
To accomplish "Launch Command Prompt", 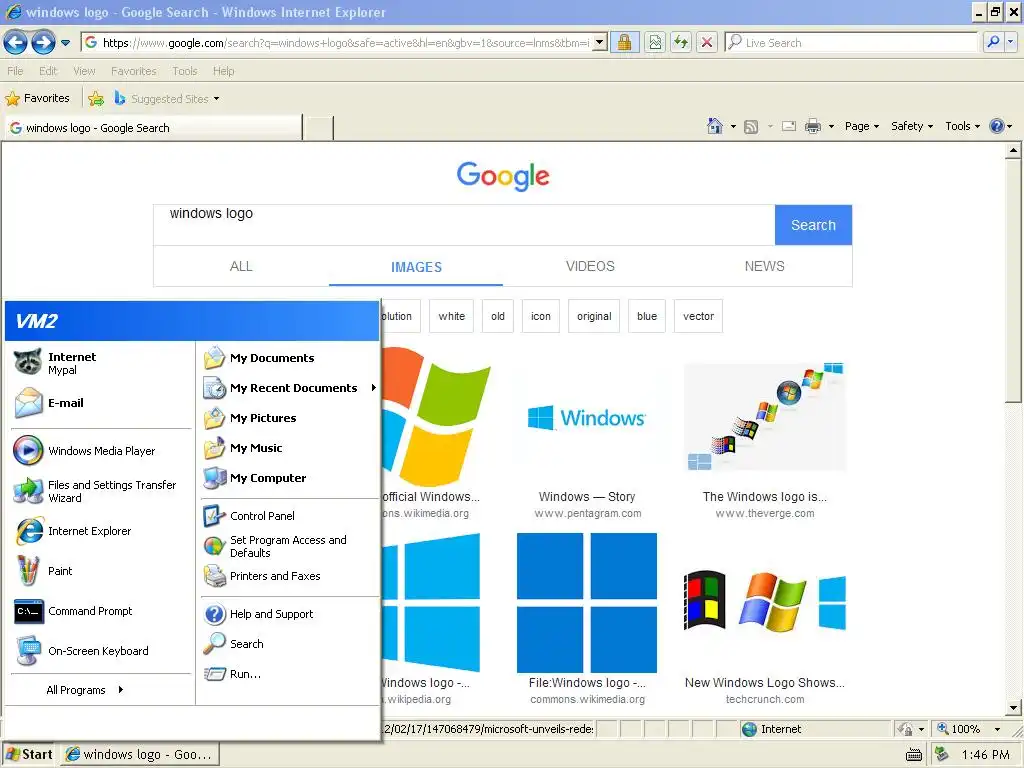I will (101, 611).
